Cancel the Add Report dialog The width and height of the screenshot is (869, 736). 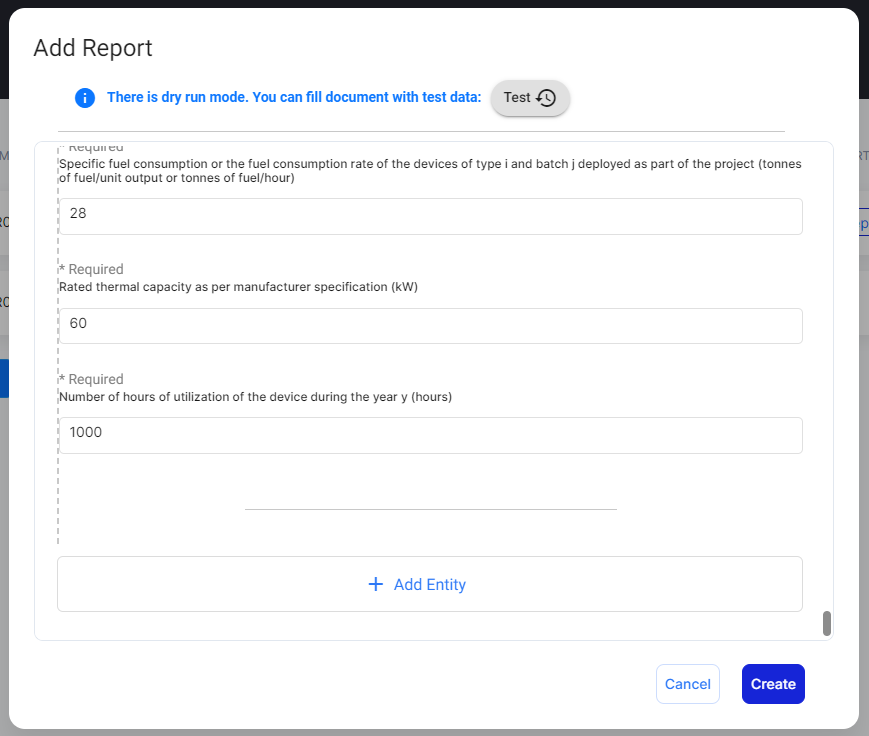click(x=687, y=684)
